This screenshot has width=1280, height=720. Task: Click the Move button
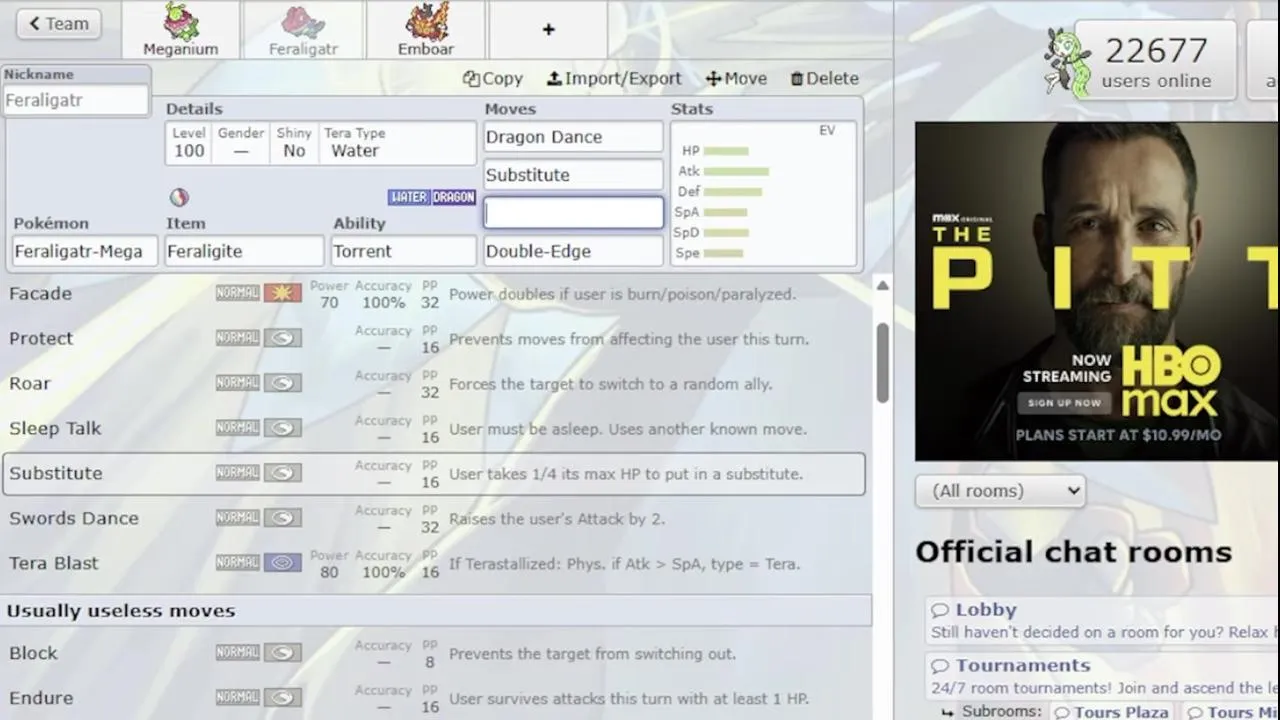(x=736, y=78)
